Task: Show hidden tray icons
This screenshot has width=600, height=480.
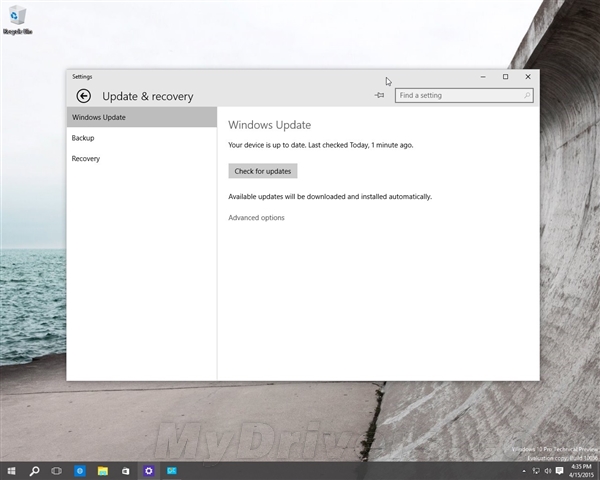Action: pos(524,471)
